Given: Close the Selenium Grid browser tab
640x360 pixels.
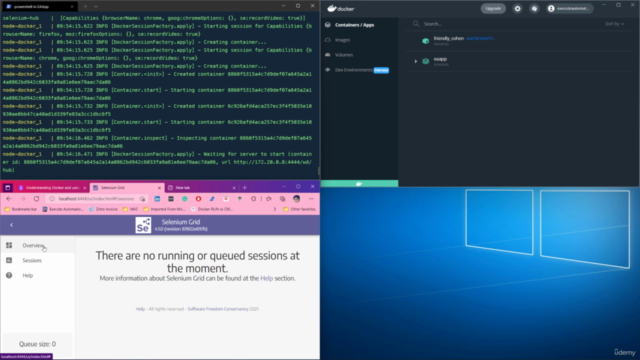Looking at the screenshot, I should tap(159, 188).
